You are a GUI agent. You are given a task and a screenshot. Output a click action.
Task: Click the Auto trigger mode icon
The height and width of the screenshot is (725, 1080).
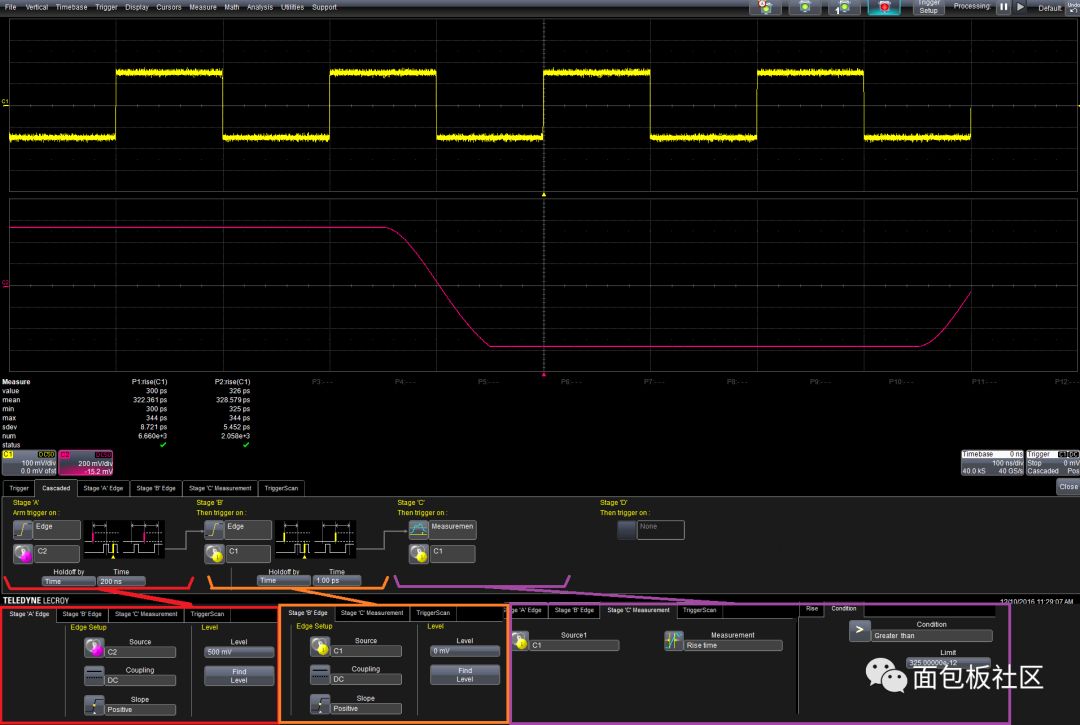click(765, 7)
